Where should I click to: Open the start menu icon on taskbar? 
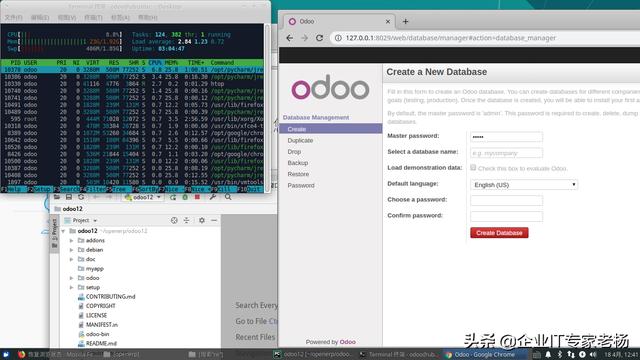[6, 355]
